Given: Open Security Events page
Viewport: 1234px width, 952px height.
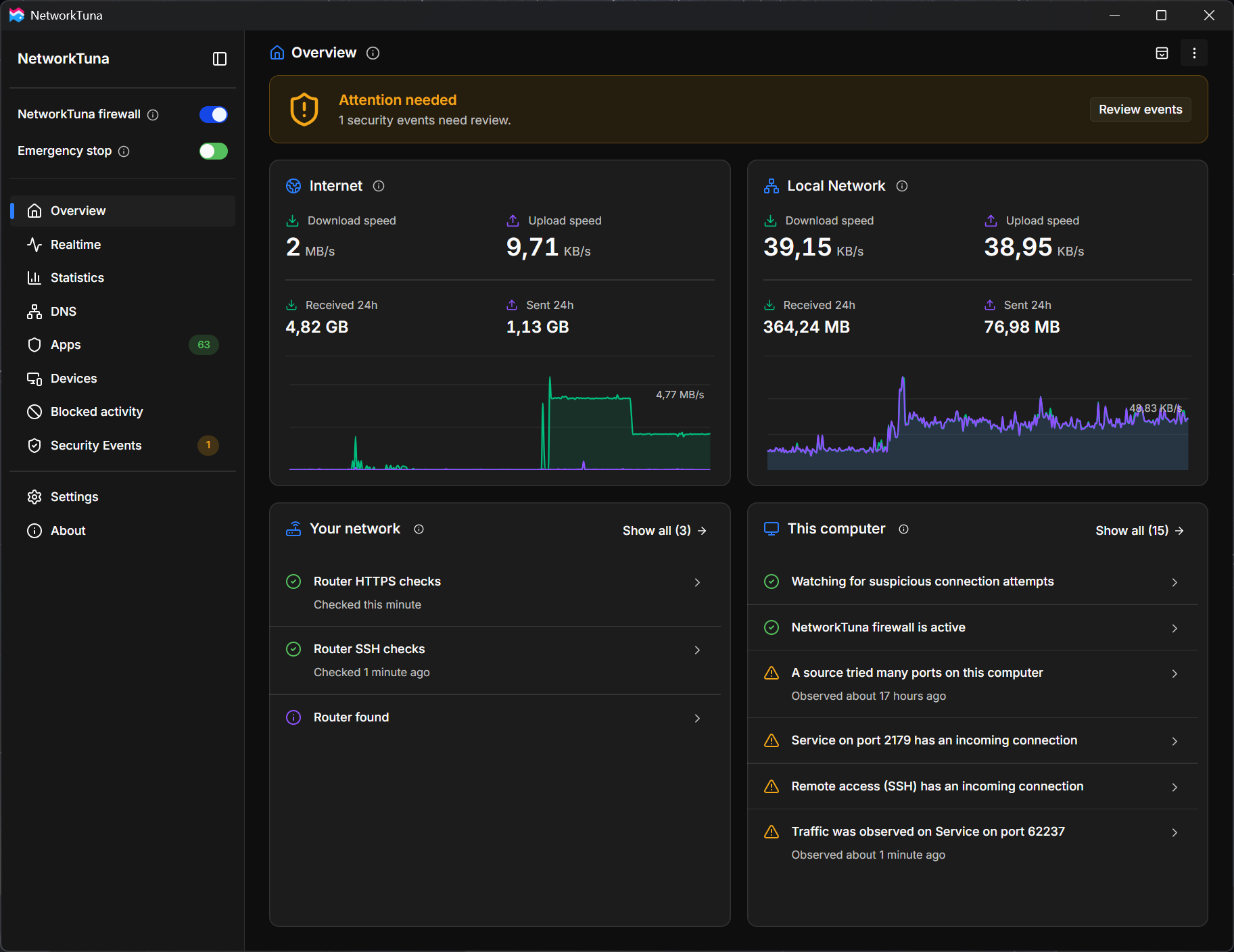Looking at the screenshot, I should click(123, 446).
